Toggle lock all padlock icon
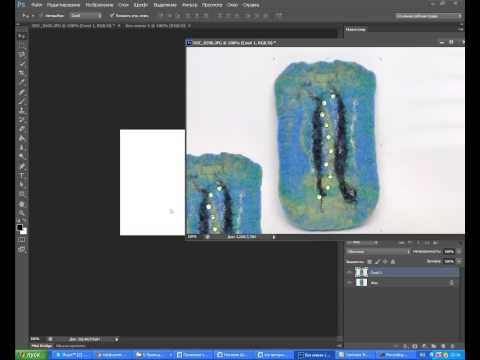This screenshot has width=480, height=360. point(393,262)
